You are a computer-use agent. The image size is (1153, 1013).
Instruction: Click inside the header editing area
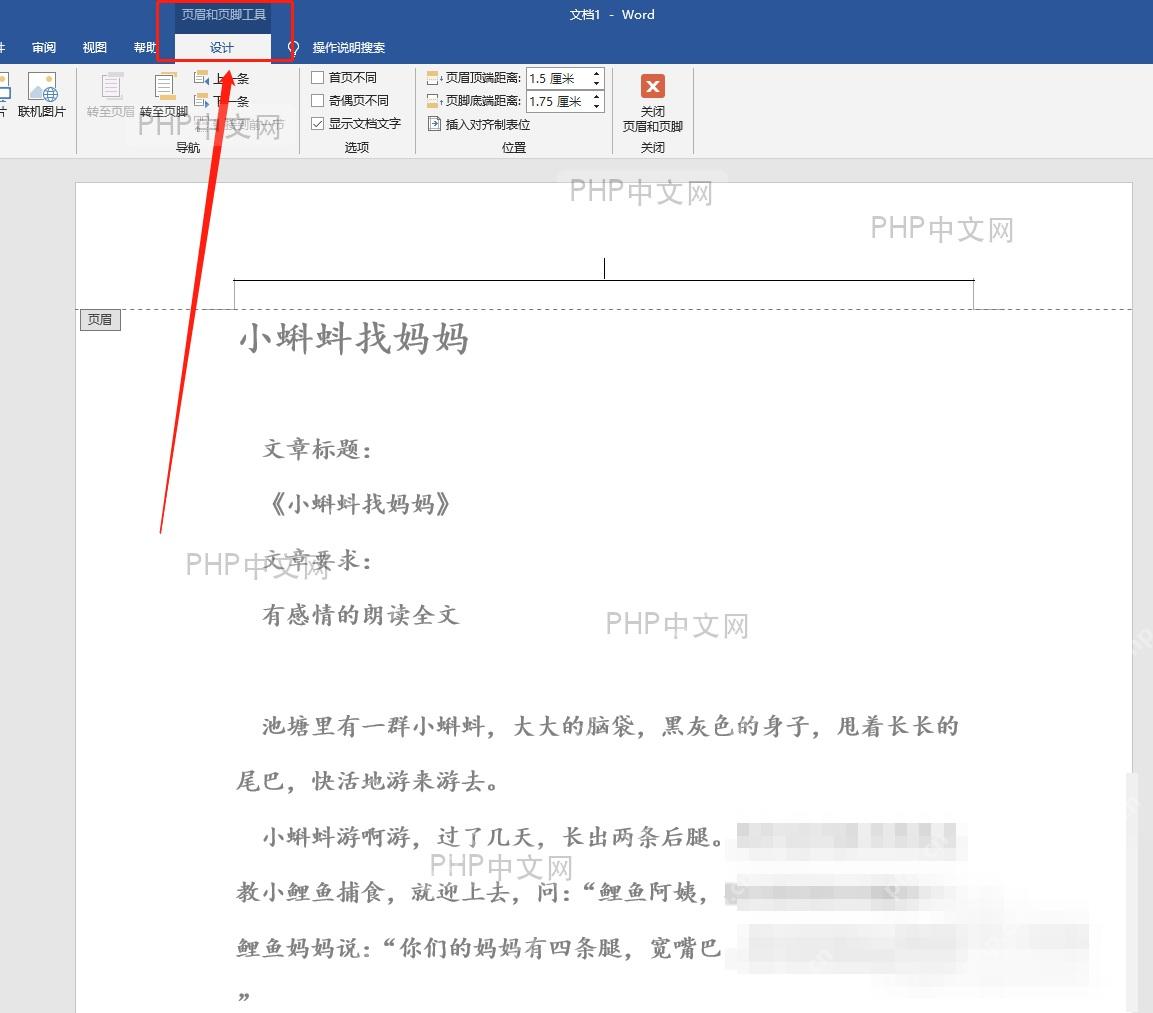[604, 268]
